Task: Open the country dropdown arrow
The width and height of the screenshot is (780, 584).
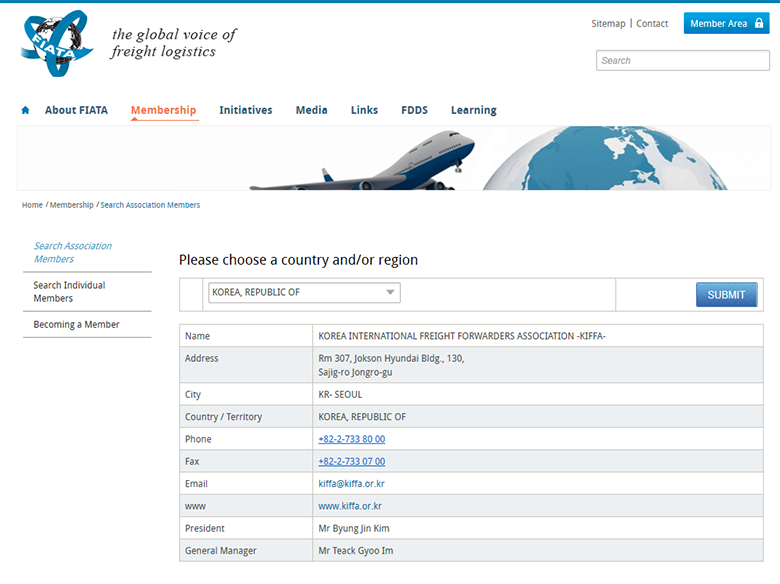Action: pyautogui.click(x=390, y=292)
